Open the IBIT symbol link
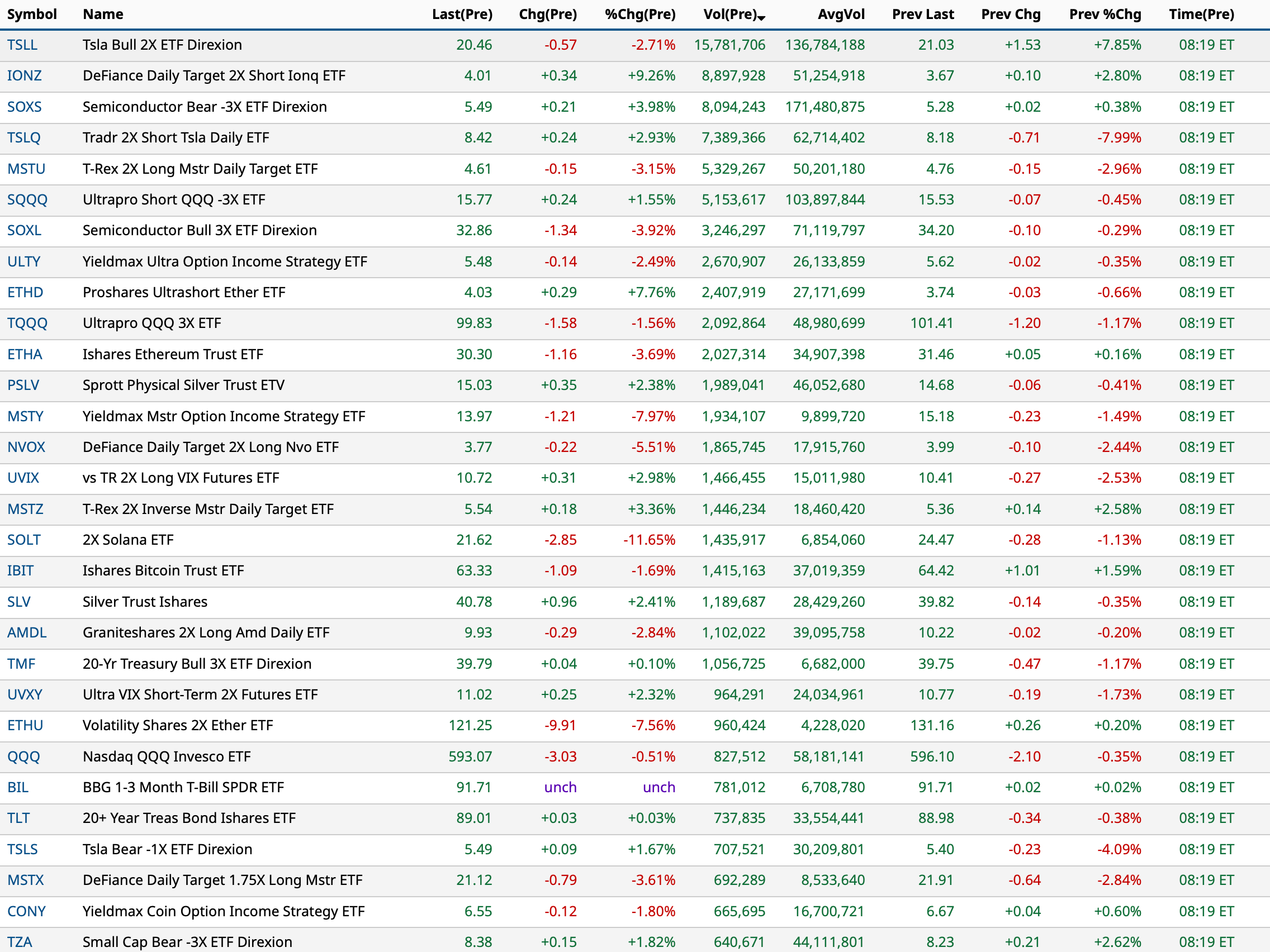 20,570
